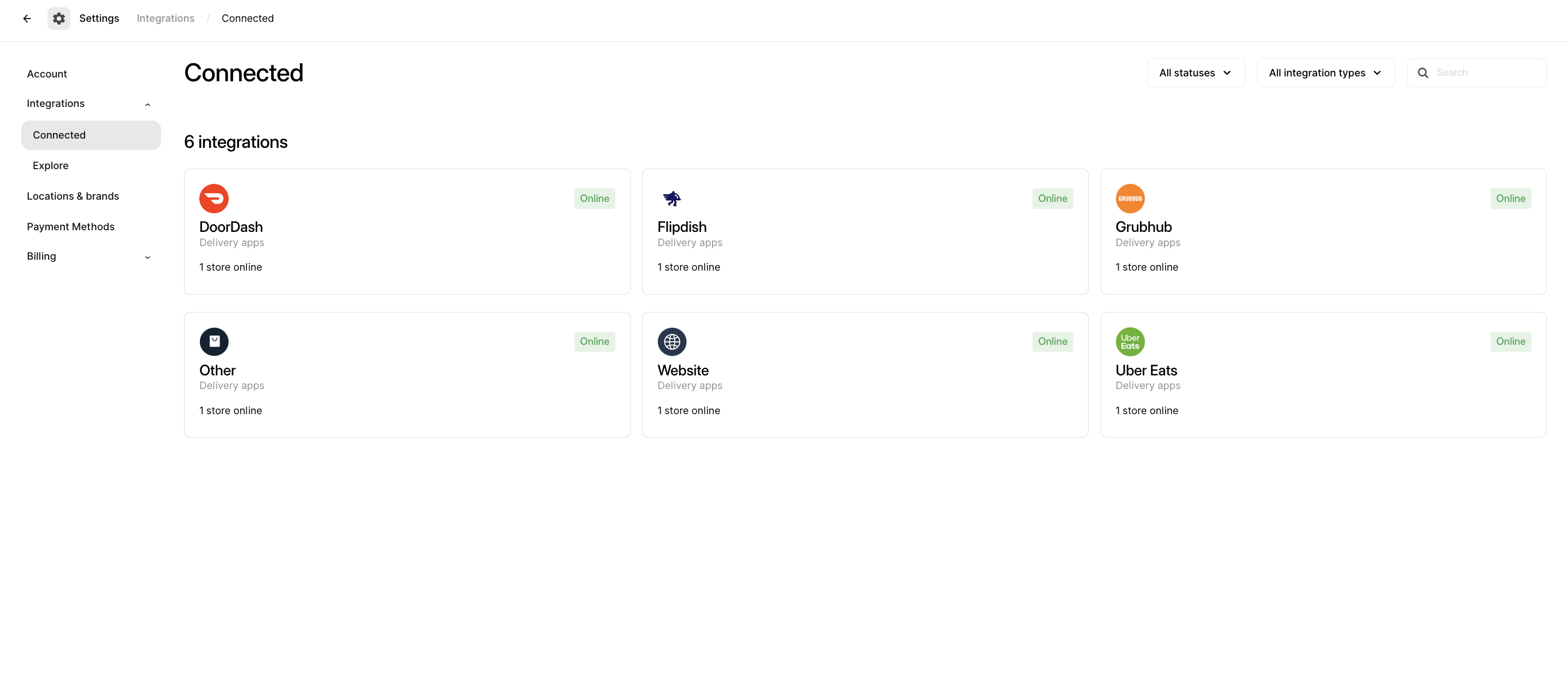The image size is (1568, 694).
Task: Click the Other delivery apps icon
Action: pyautogui.click(x=213, y=341)
